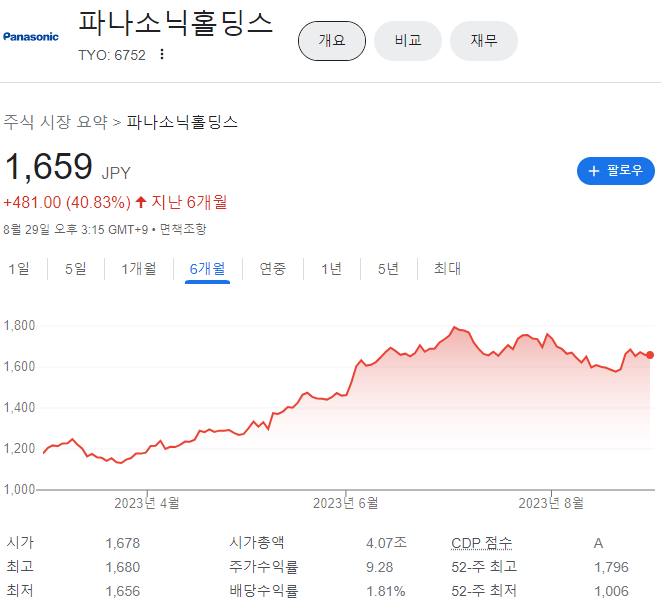Image resolution: width=661 pixels, height=605 pixels.
Task: Select the 6개월 chart range
Action: pyautogui.click(x=207, y=269)
